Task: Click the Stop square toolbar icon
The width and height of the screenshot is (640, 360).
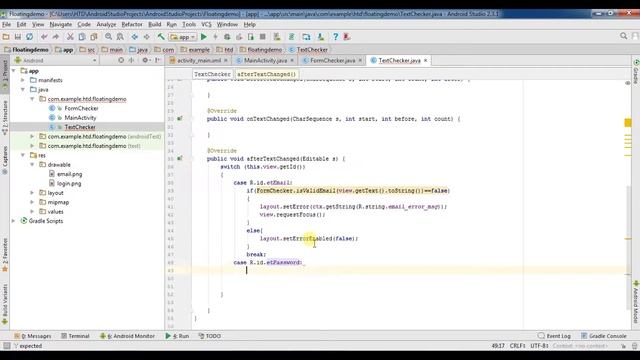Action: [262, 37]
